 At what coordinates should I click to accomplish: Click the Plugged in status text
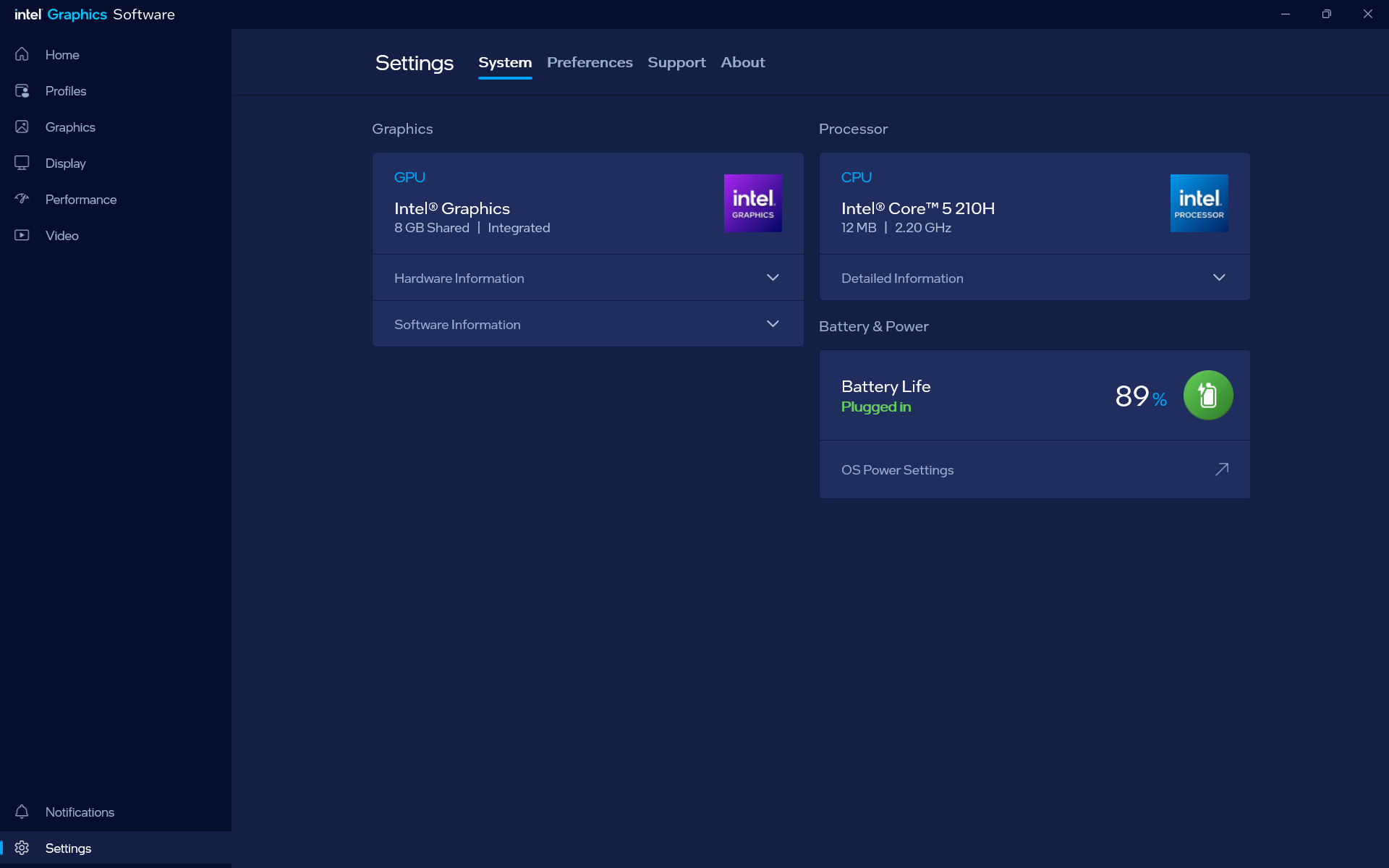click(x=876, y=407)
